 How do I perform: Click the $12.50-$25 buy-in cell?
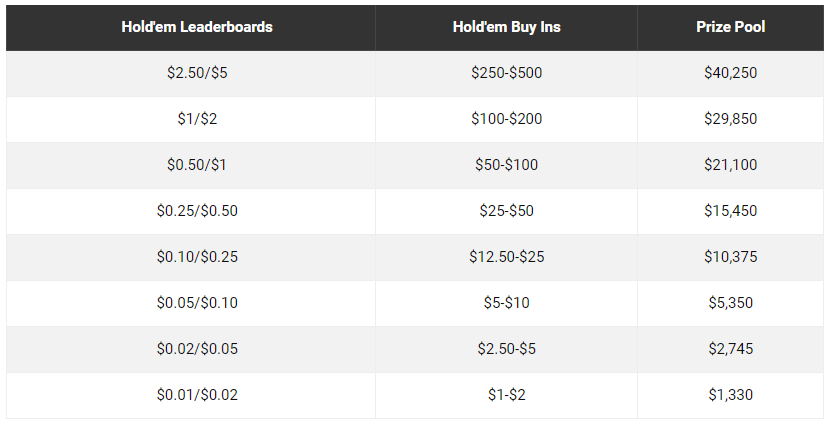coord(507,257)
